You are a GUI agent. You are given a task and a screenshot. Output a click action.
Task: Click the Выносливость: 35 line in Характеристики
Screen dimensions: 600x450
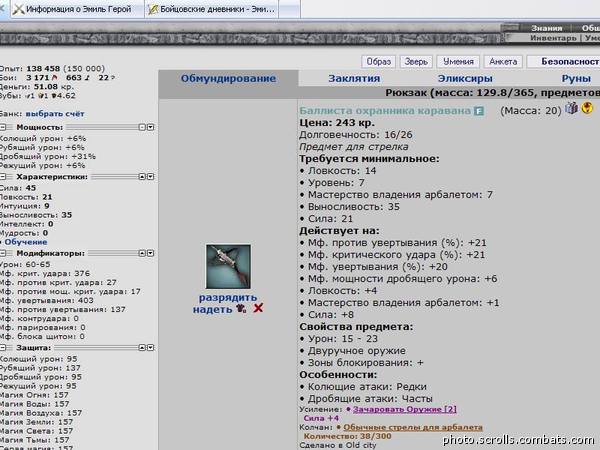pos(36,215)
